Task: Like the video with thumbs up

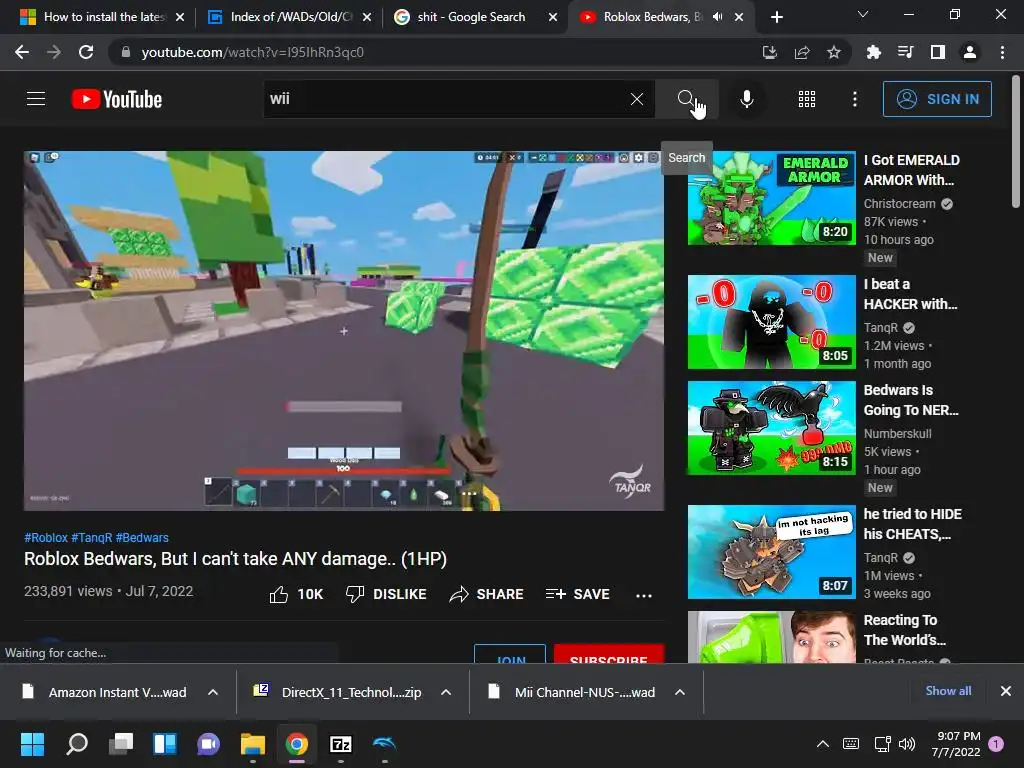Action: tap(296, 594)
